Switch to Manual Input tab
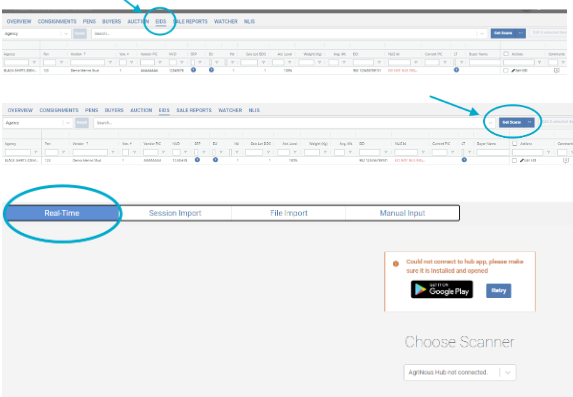This screenshot has width=573, height=397. pyautogui.click(x=402, y=213)
